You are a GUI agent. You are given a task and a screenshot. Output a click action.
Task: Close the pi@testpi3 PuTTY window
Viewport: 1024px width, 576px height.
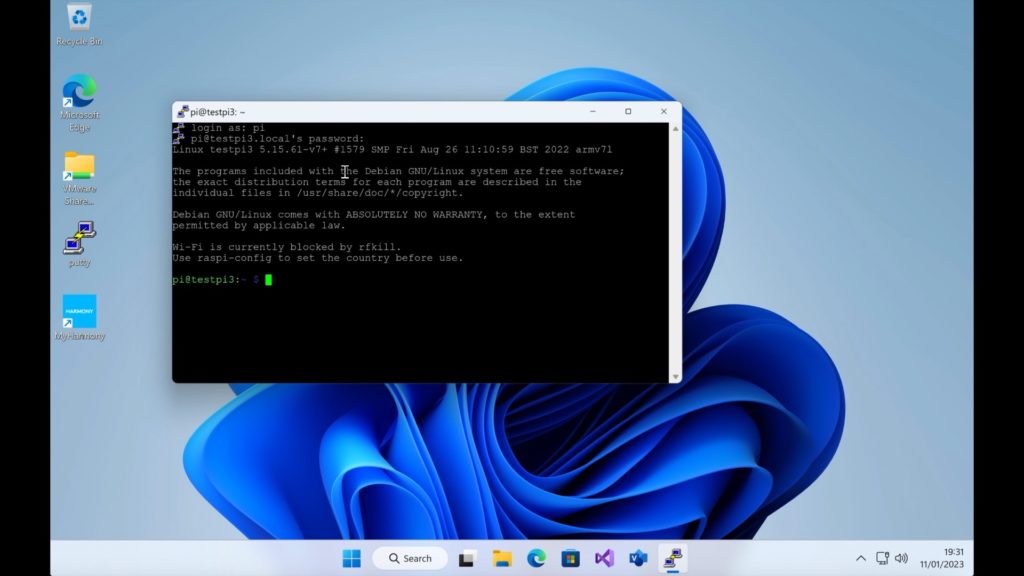[x=664, y=112]
